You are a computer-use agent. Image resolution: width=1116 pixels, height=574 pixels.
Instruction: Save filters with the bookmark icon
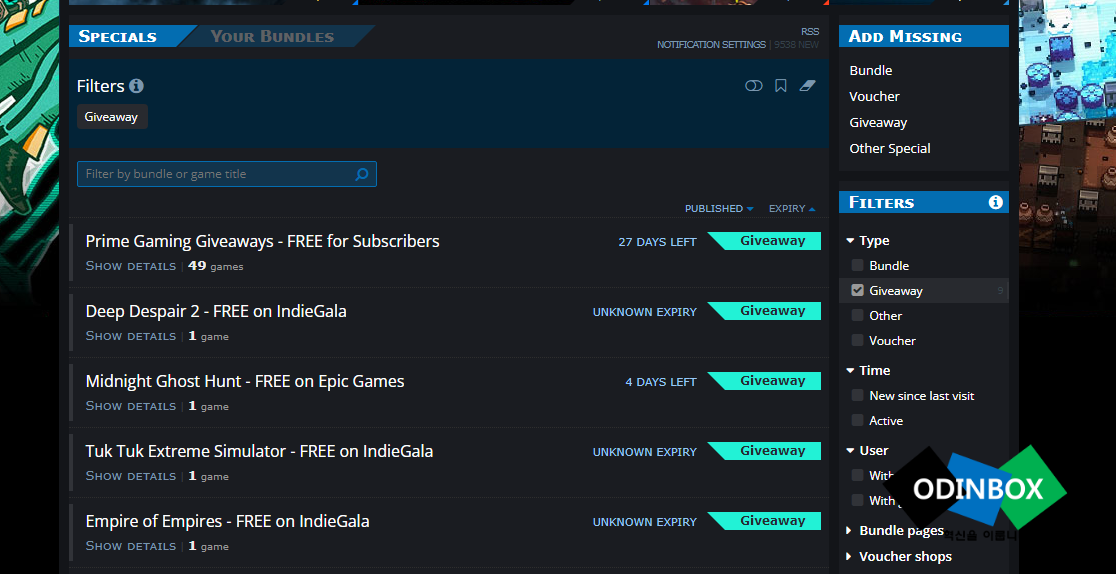pyautogui.click(x=781, y=86)
